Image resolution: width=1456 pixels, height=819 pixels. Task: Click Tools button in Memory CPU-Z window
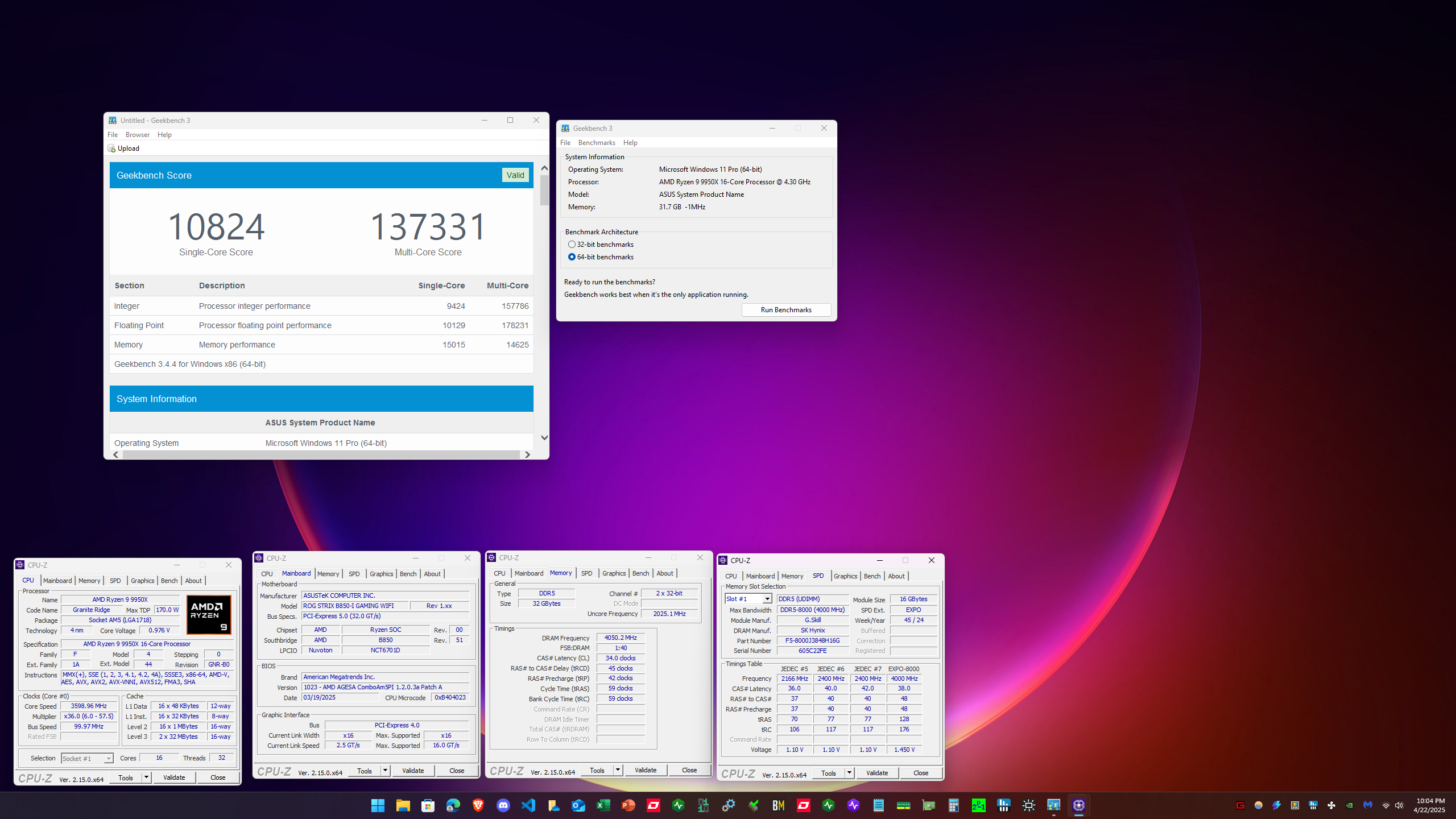597,770
